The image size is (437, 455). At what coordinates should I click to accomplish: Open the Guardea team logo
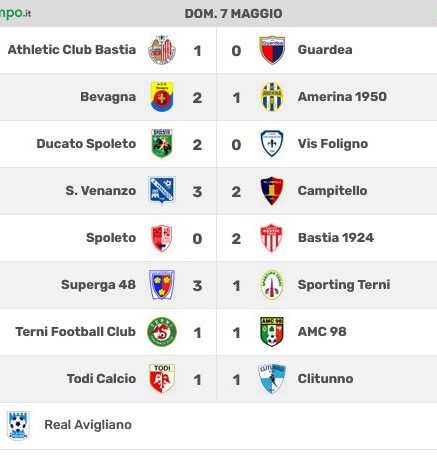click(272, 50)
